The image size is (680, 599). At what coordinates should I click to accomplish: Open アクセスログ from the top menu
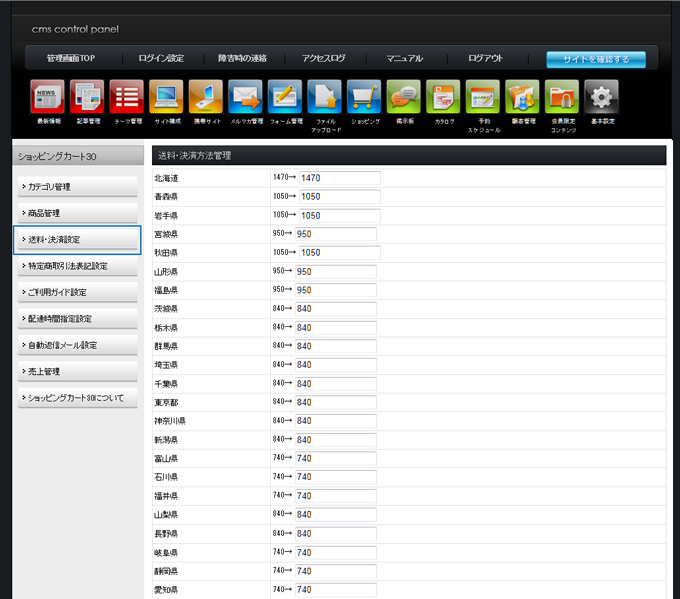coord(323,59)
